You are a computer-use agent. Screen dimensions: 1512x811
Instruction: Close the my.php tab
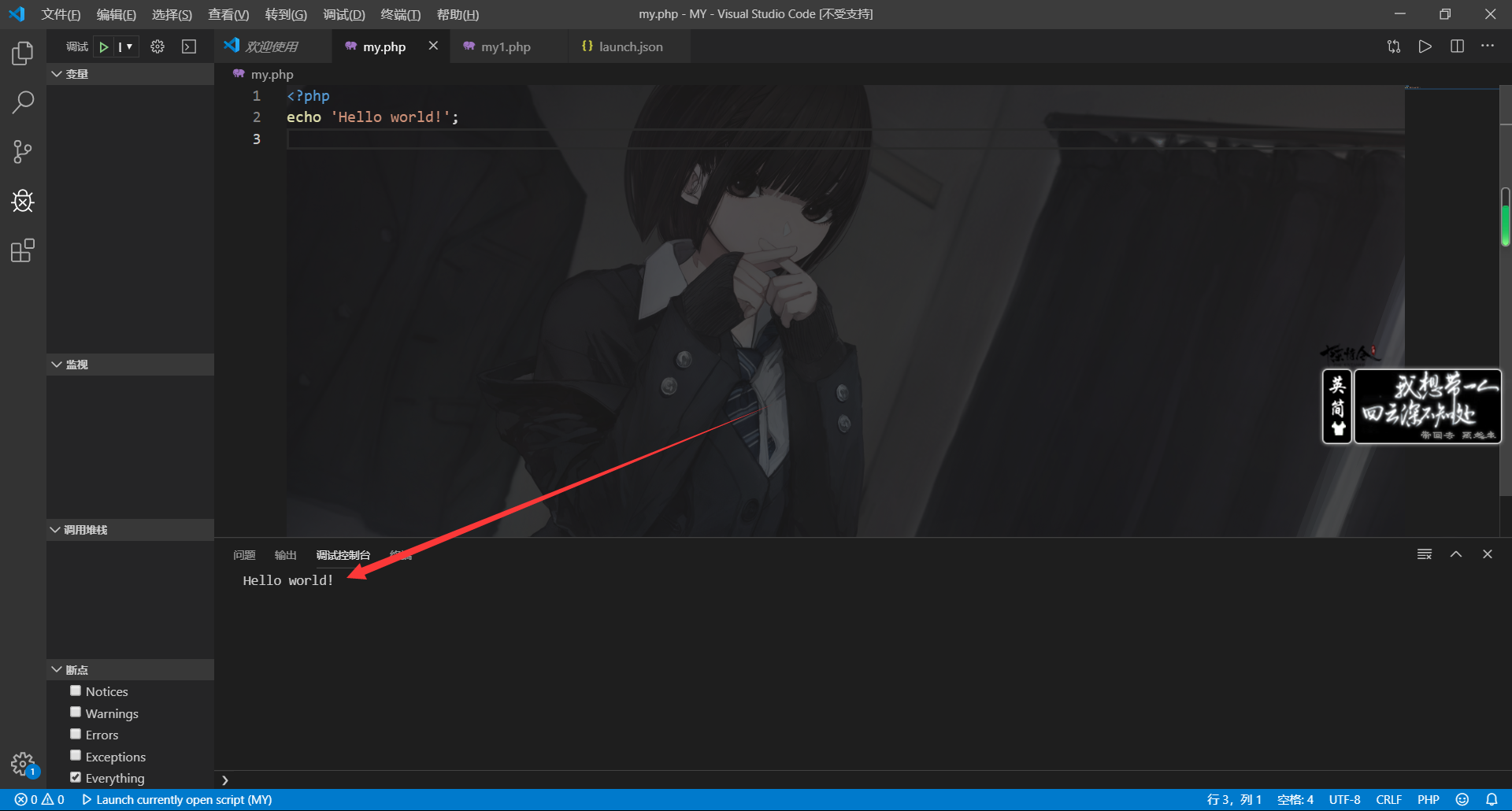point(433,46)
